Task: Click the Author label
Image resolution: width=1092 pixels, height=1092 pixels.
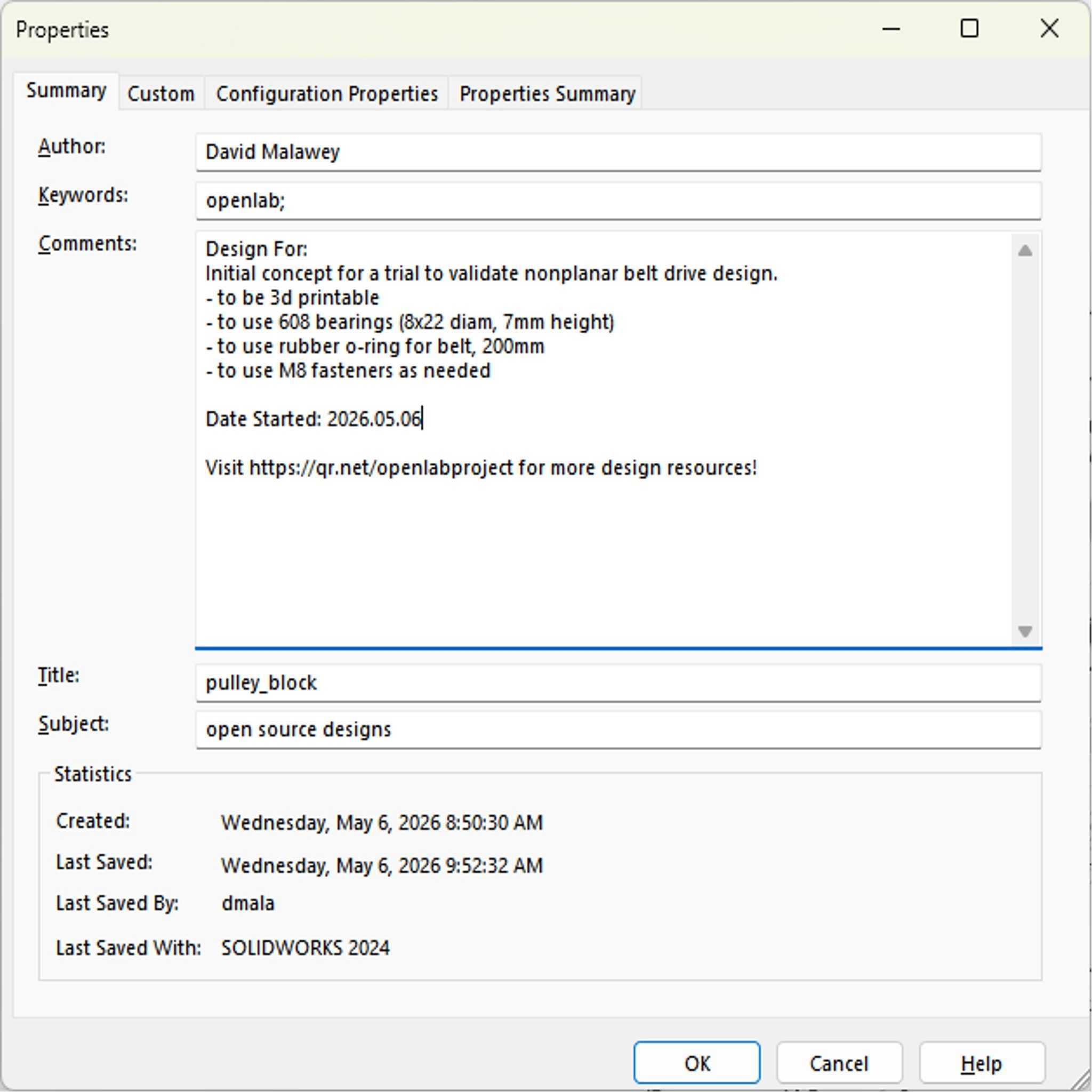Action: click(x=72, y=147)
